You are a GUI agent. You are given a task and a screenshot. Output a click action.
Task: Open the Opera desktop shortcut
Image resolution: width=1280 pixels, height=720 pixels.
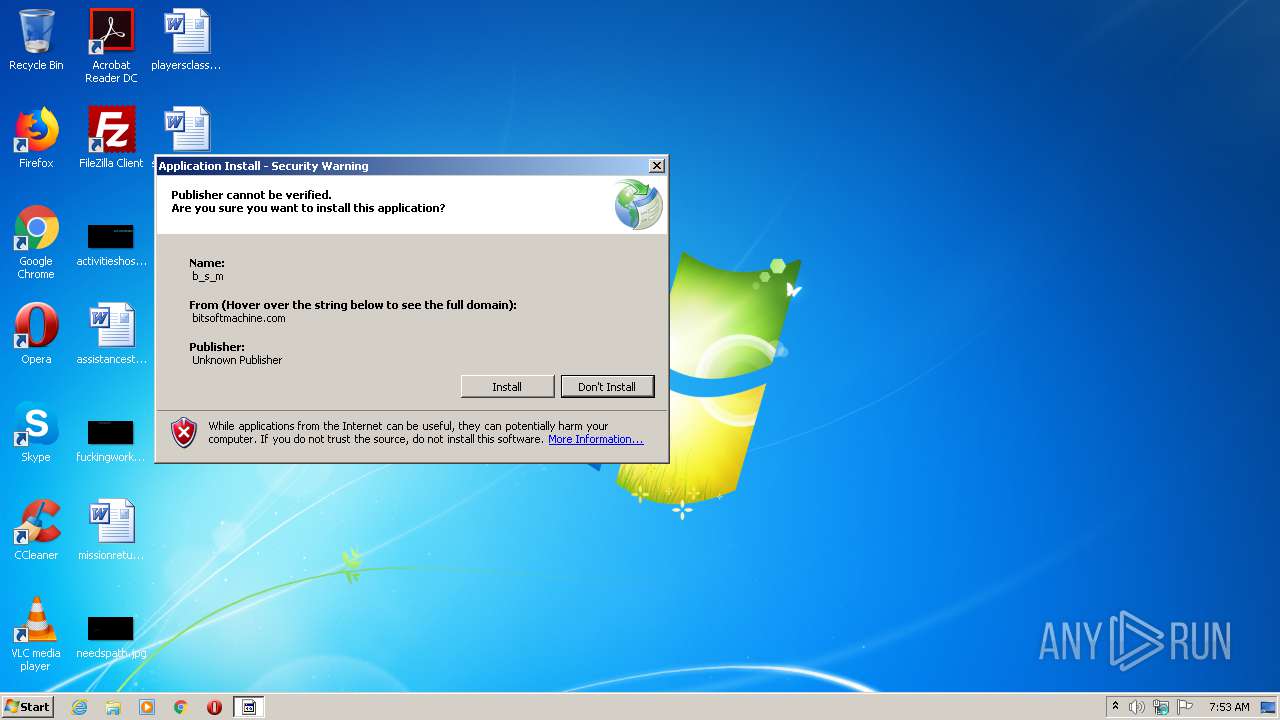pyautogui.click(x=36, y=334)
